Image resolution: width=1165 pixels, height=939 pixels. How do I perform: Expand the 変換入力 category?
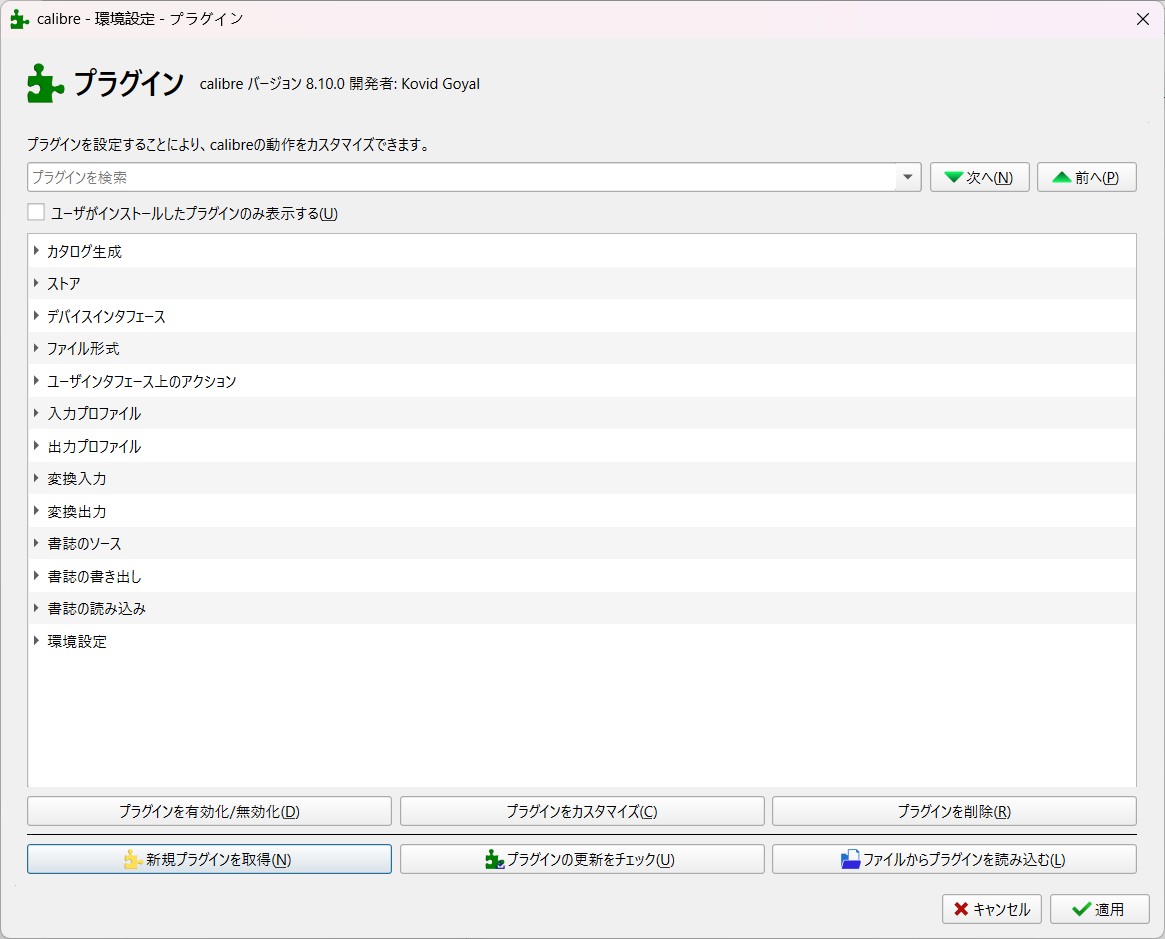[x=36, y=478]
